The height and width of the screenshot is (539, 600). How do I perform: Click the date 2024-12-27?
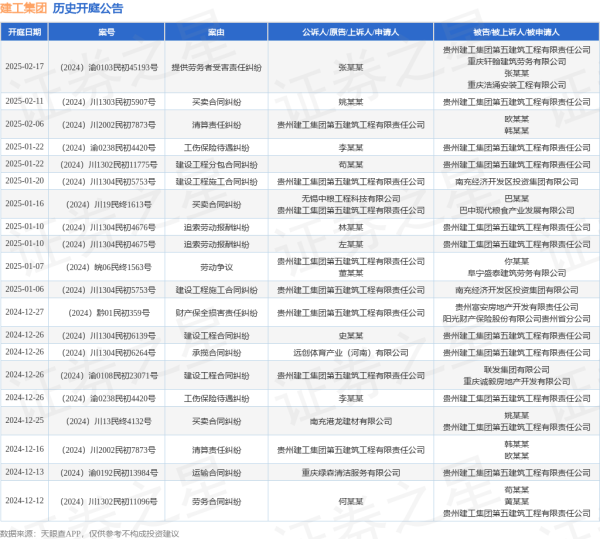pyautogui.click(x=24, y=312)
